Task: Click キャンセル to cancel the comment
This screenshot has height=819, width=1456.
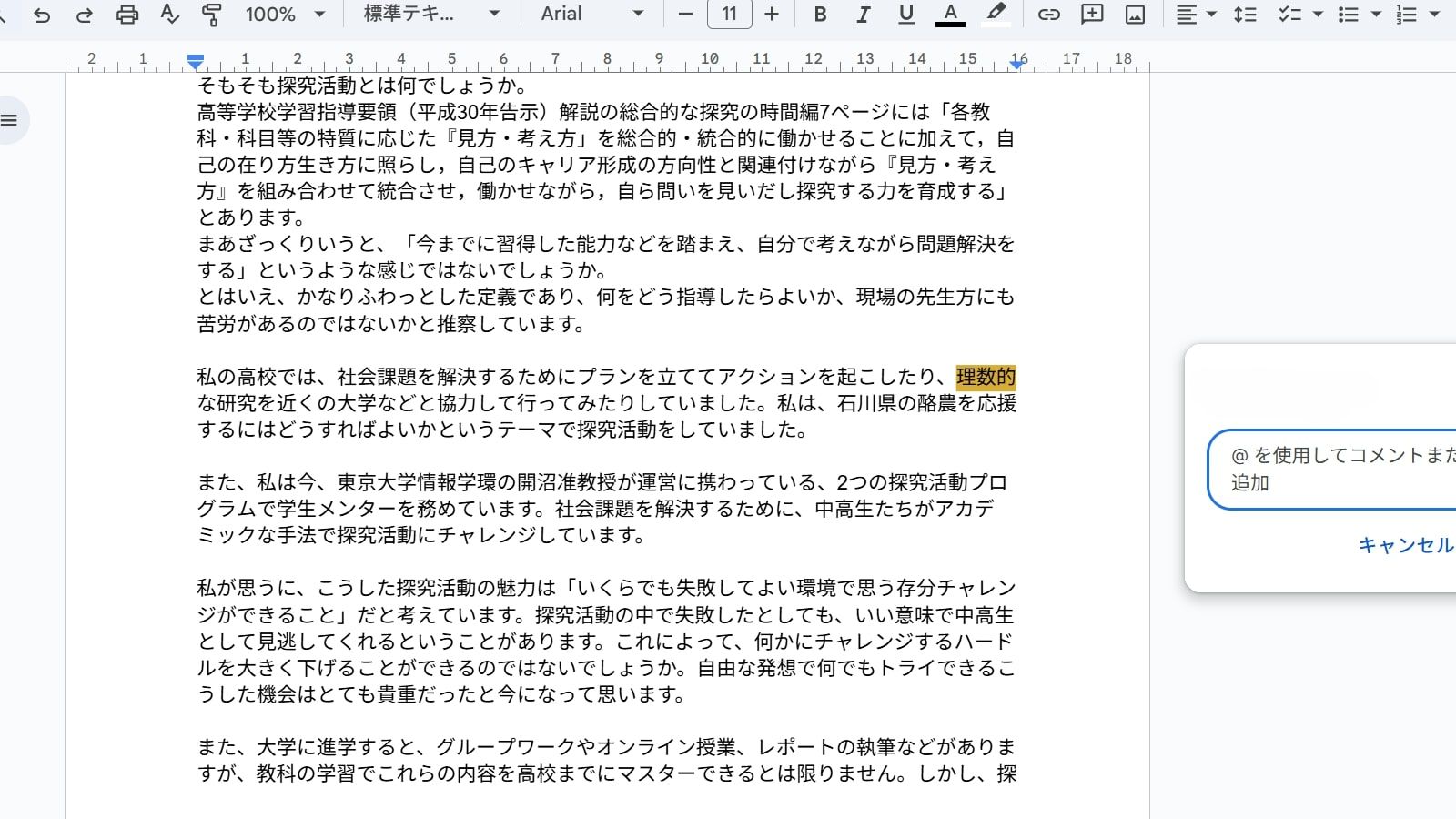Action: (1404, 546)
